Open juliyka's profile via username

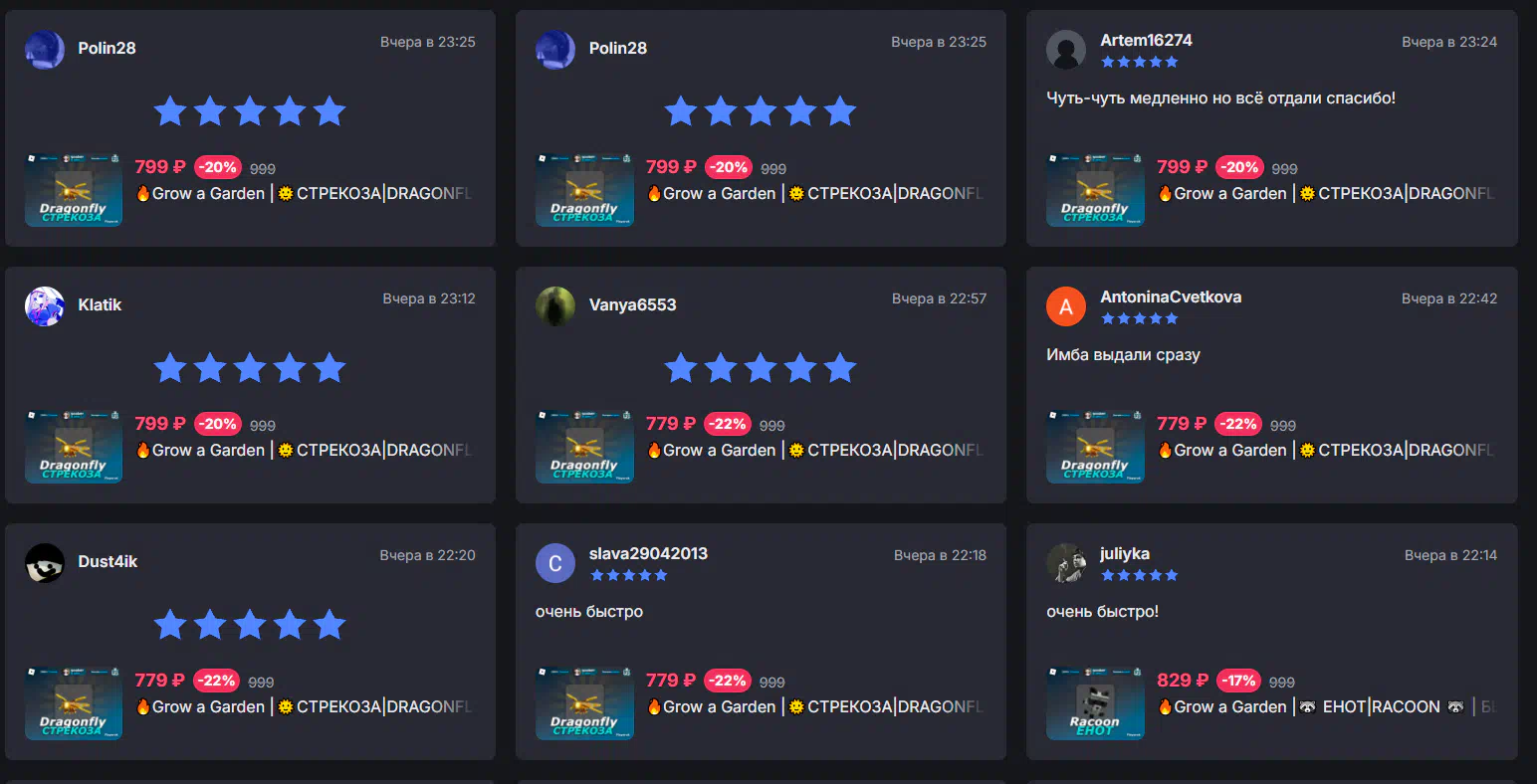click(x=1125, y=553)
